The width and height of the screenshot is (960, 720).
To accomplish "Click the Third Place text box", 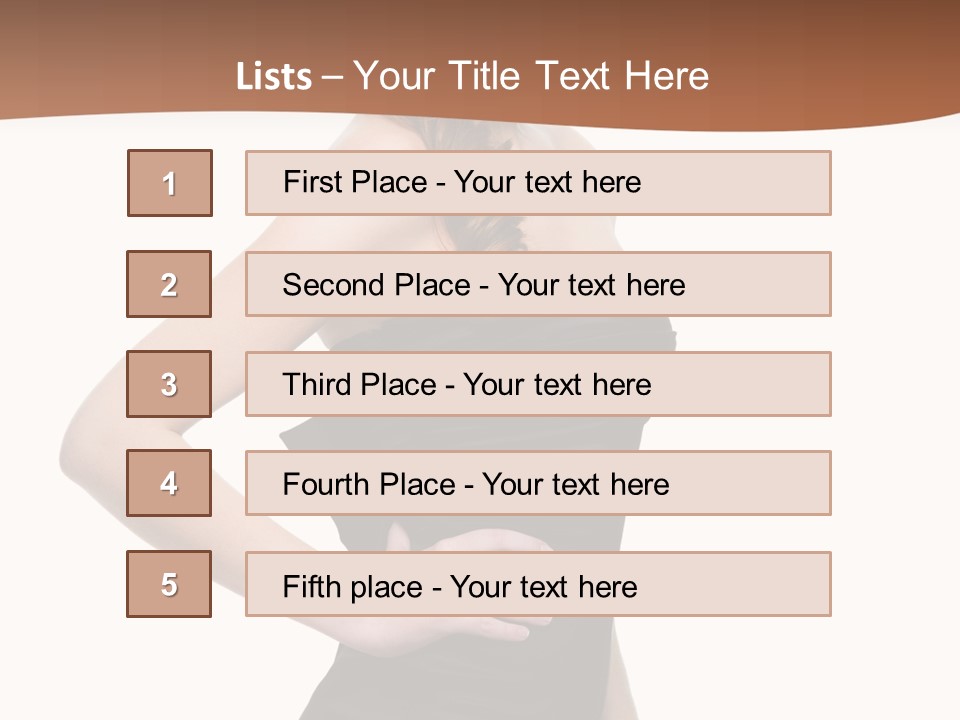I will 538,384.
